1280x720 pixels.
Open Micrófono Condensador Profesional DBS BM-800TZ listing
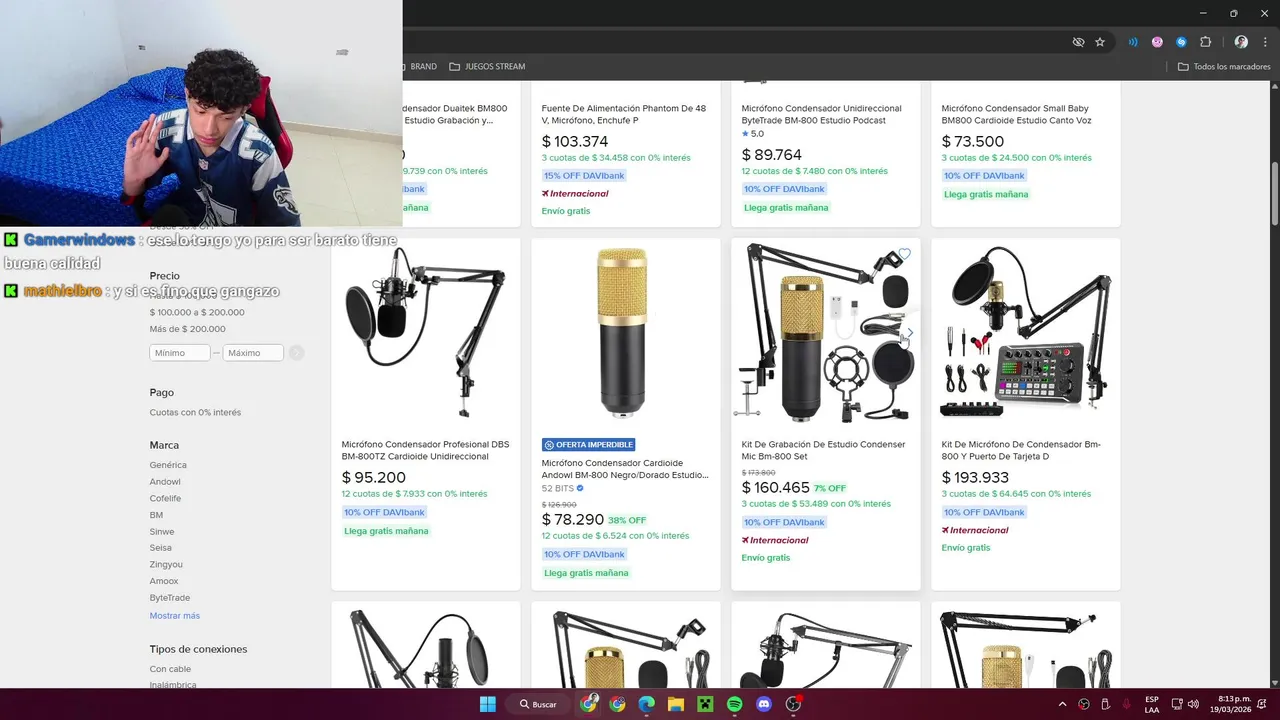pyautogui.click(x=425, y=450)
